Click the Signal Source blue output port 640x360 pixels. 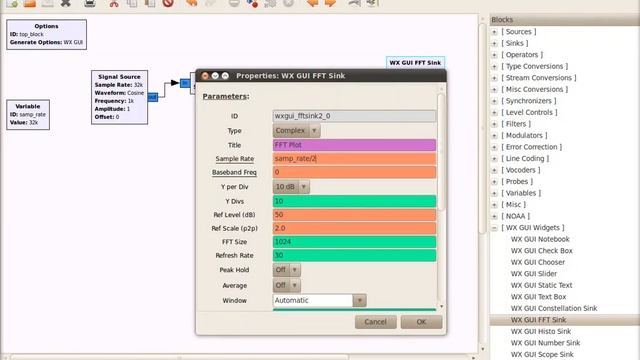[x=153, y=97]
